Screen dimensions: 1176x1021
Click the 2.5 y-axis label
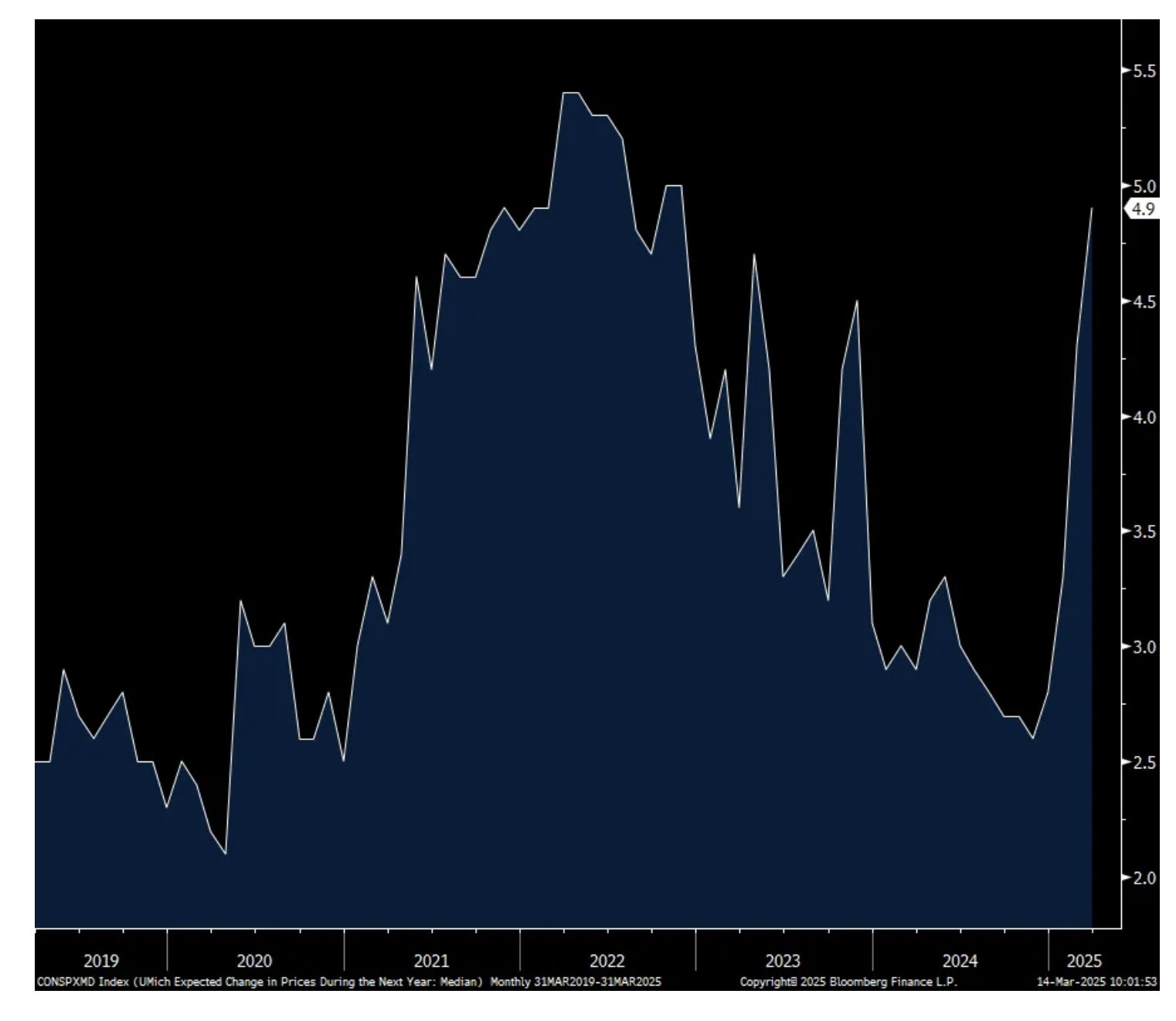1144,762
